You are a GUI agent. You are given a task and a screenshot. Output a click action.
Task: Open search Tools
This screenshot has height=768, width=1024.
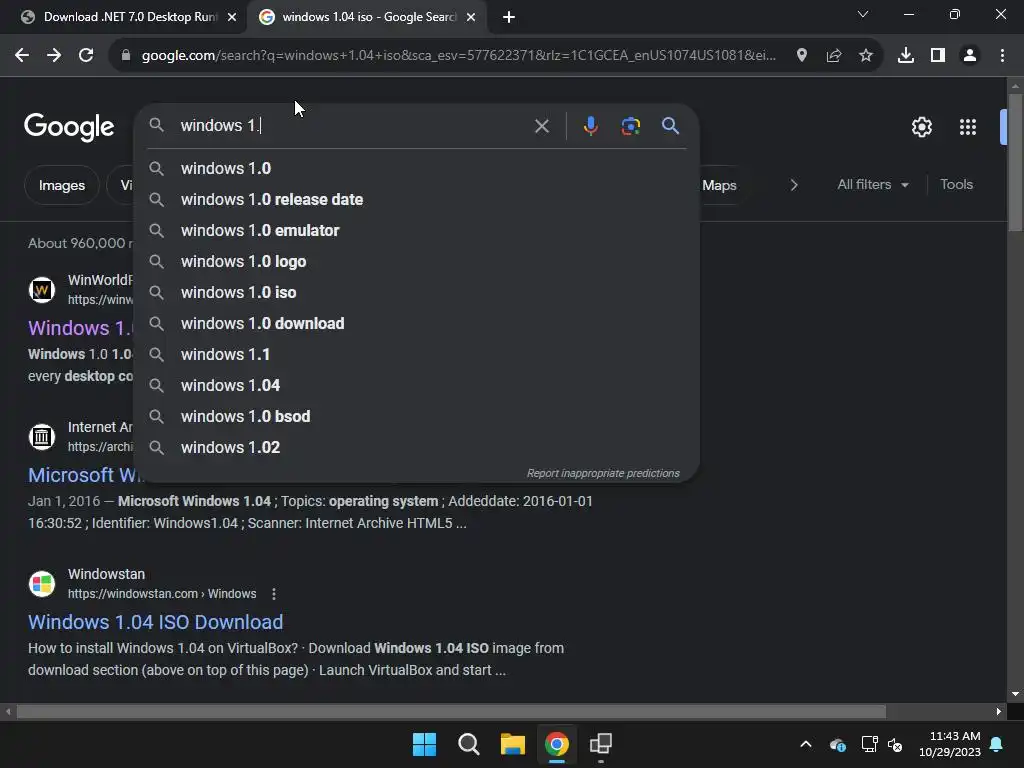(956, 185)
